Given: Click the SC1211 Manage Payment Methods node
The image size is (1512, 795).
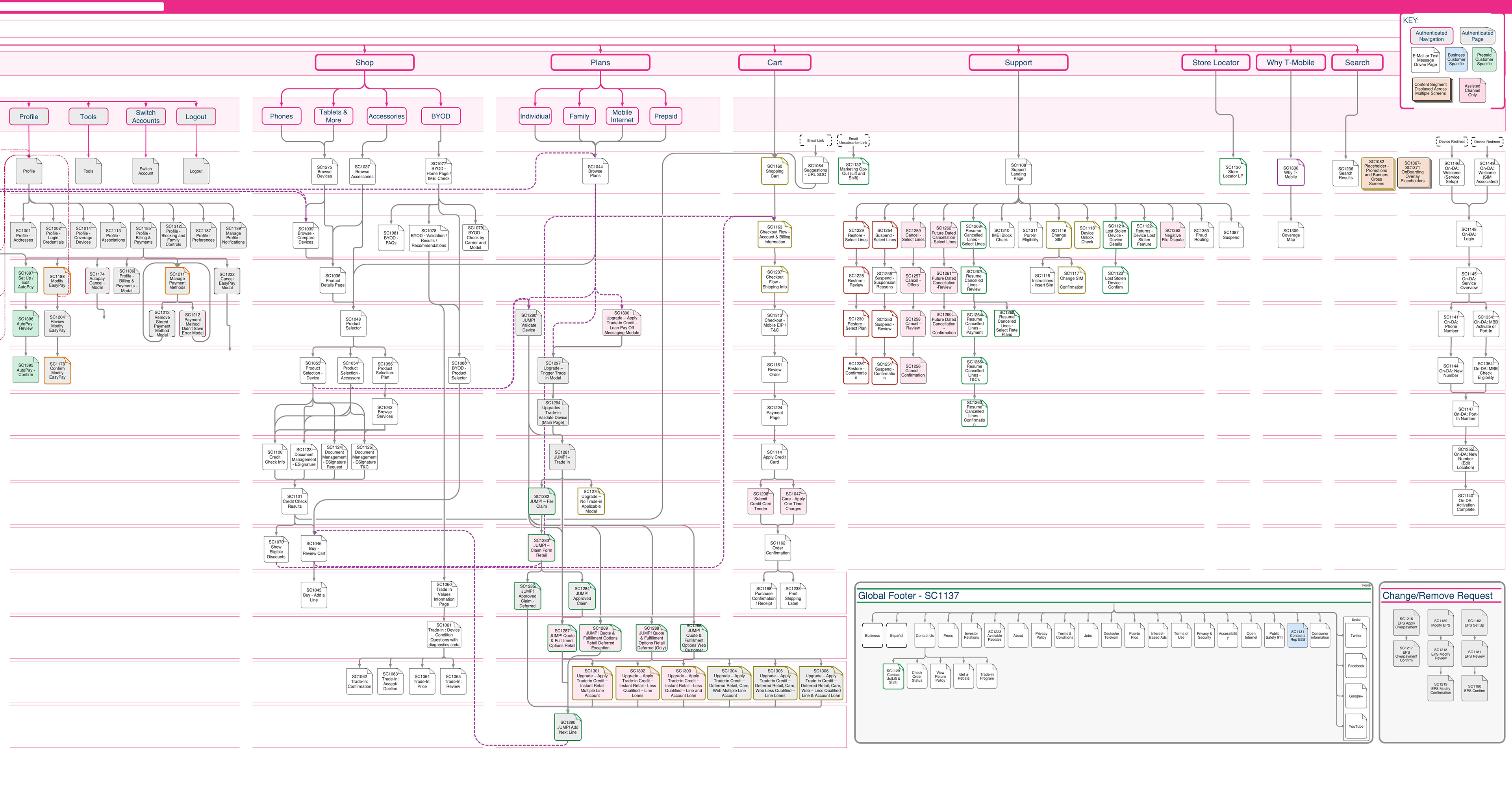Looking at the screenshot, I should (x=177, y=281).
